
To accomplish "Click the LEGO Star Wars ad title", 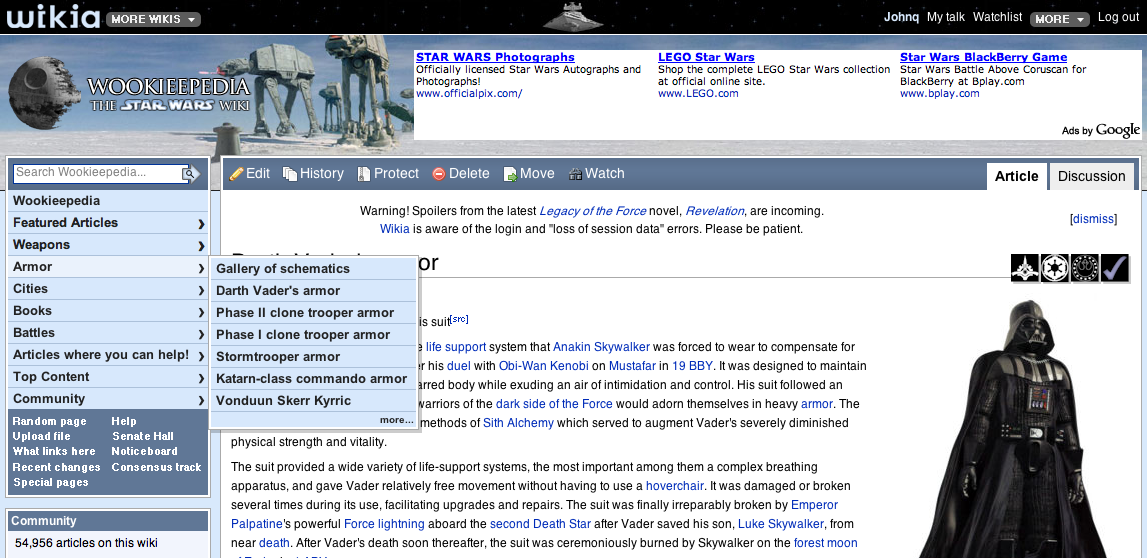I will click(x=706, y=57).
